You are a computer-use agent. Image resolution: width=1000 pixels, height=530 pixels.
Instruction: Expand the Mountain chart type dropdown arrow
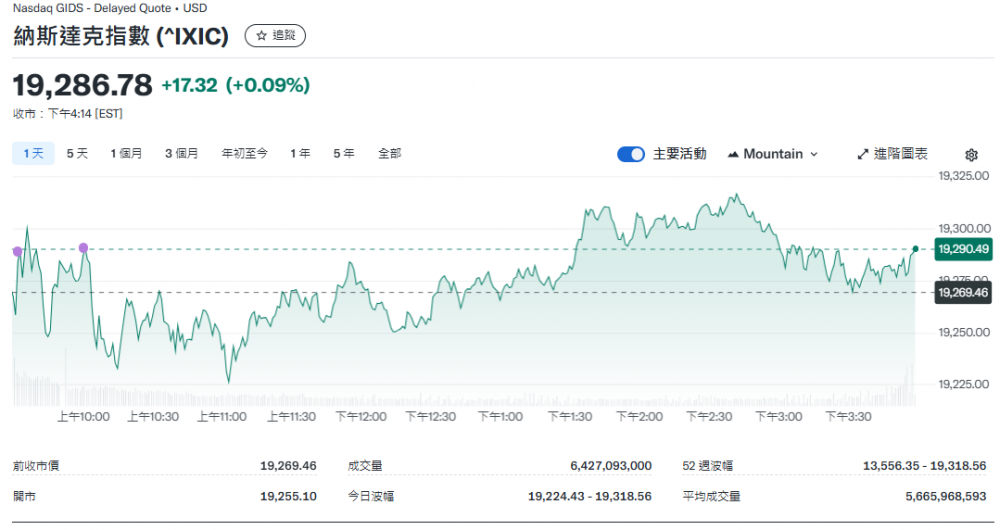(814, 154)
